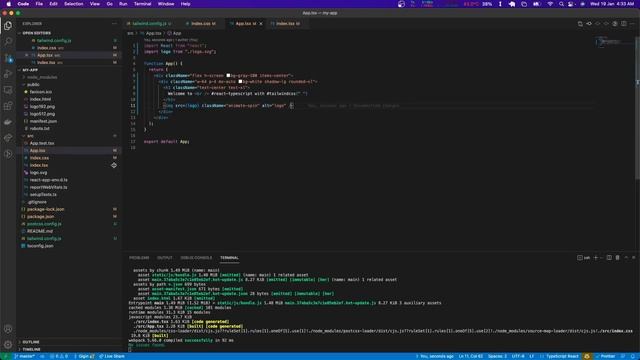The width and height of the screenshot is (640, 360).
Task: Click the notifications bell in status bar
Action: tap(633, 356)
